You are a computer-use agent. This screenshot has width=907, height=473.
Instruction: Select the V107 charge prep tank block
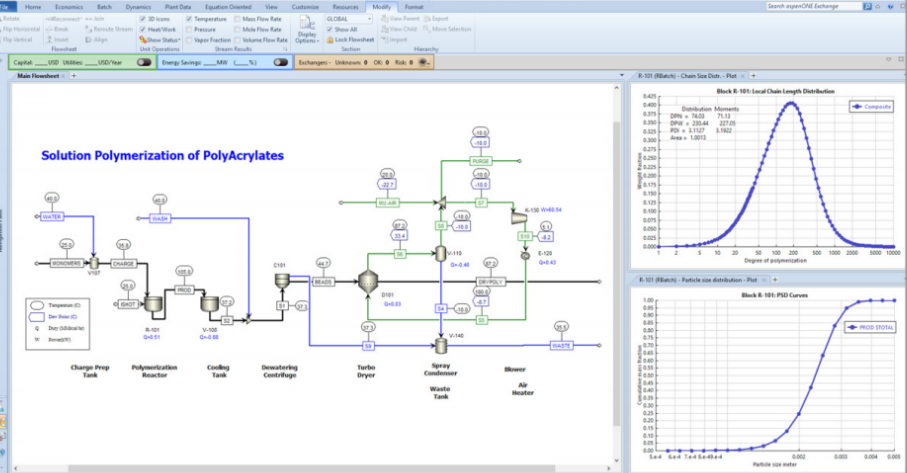(x=94, y=263)
